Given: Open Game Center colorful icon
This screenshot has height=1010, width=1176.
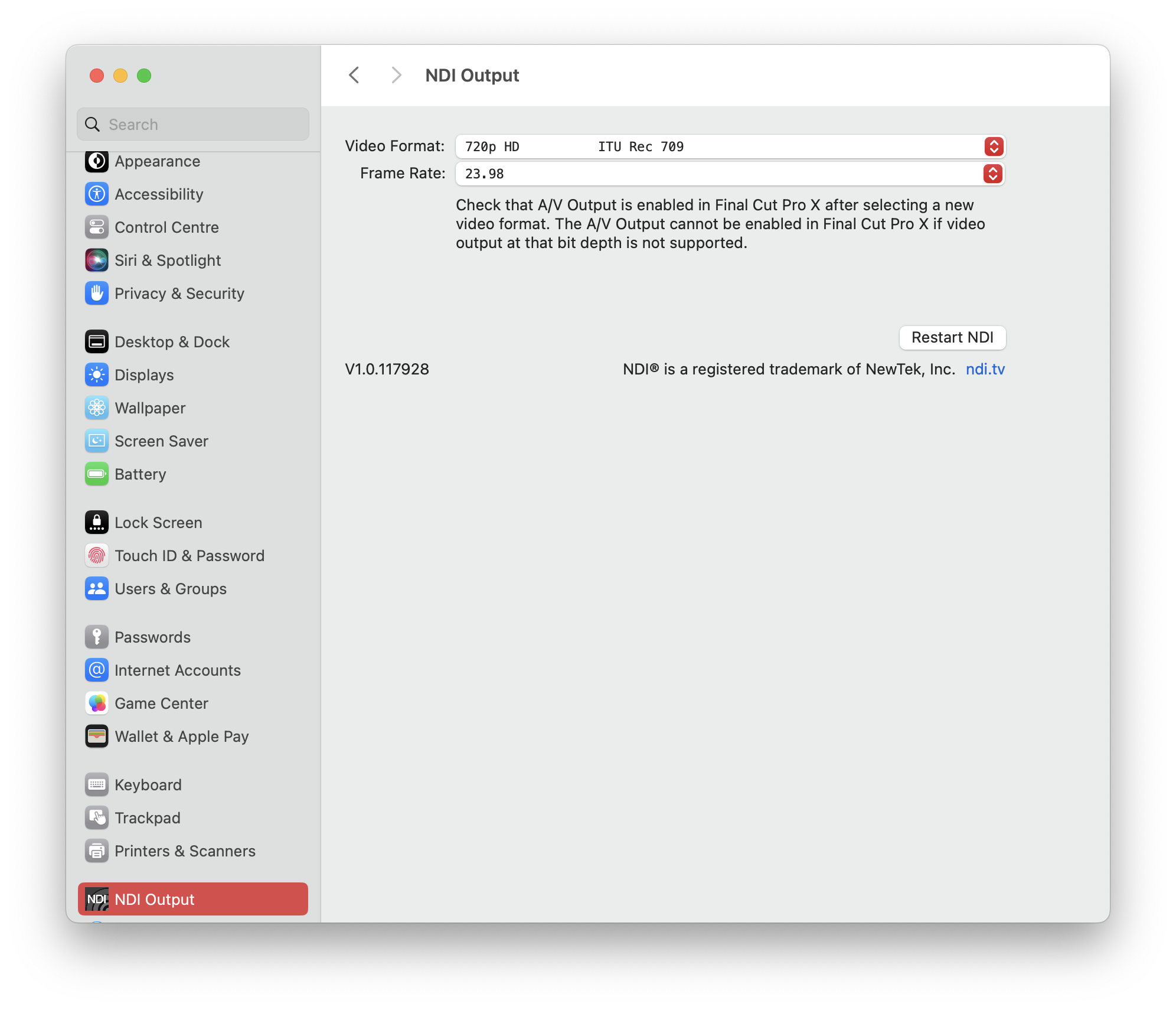Looking at the screenshot, I should pos(97,703).
